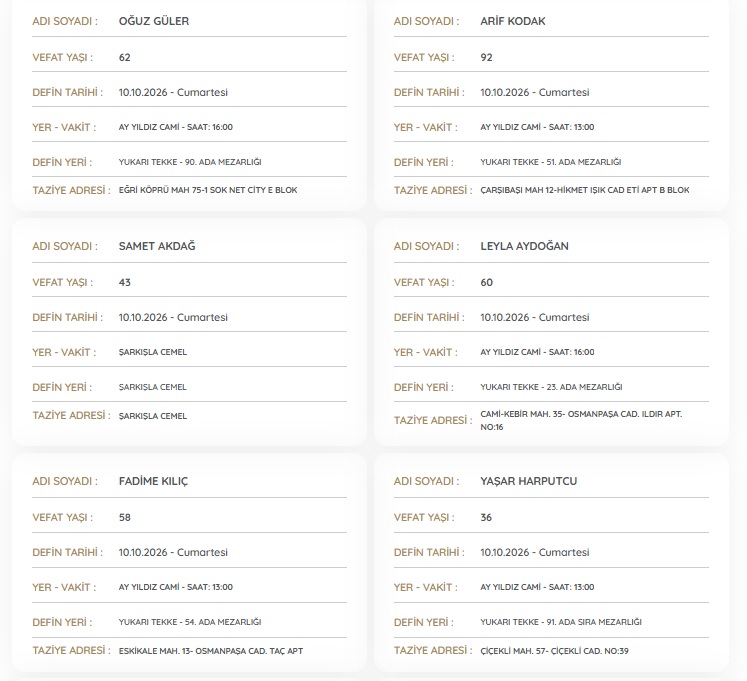Click age value 62 for Oğuz Güler

(124, 58)
